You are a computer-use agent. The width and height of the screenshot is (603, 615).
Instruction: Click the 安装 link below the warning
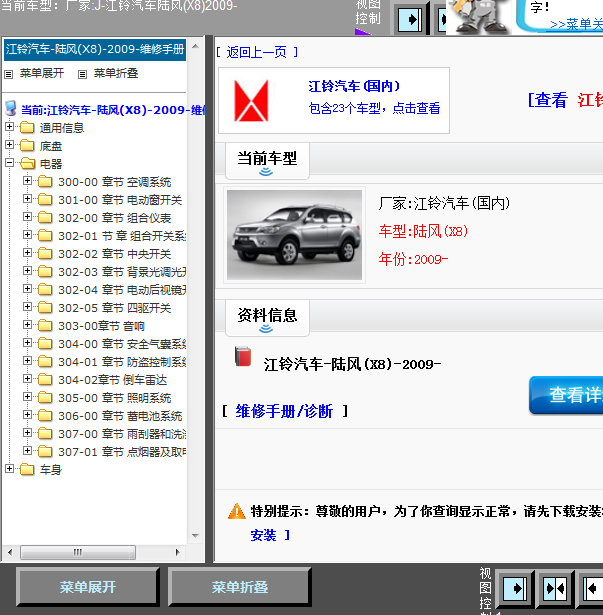pos(263,535)
